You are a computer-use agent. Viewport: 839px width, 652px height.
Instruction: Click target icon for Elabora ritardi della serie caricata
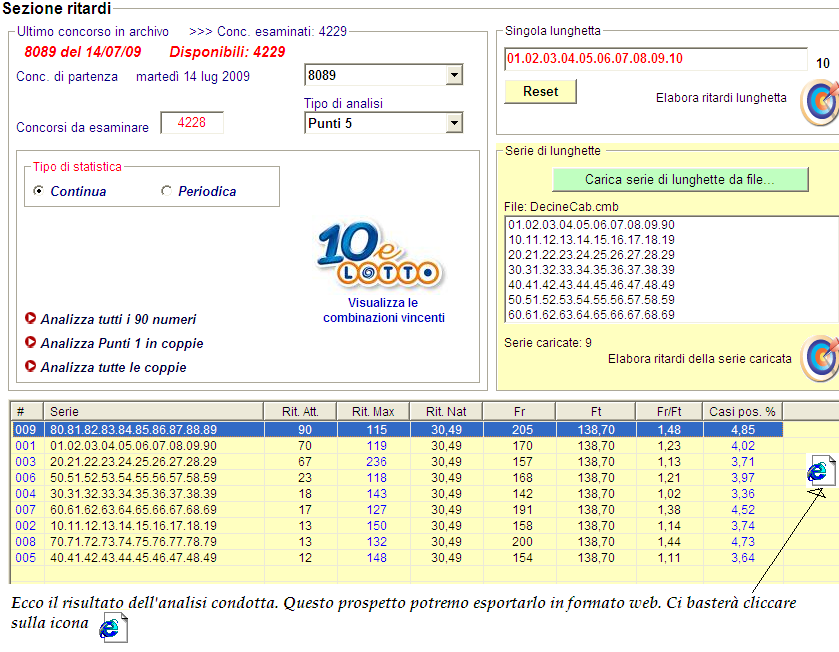(820, 358)
